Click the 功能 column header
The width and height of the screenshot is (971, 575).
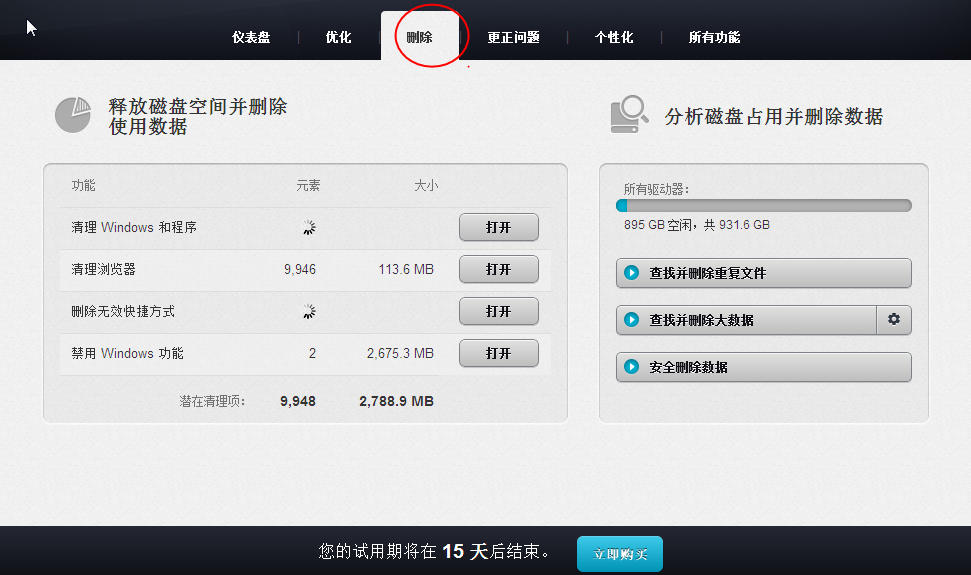[x=84, y=185]
